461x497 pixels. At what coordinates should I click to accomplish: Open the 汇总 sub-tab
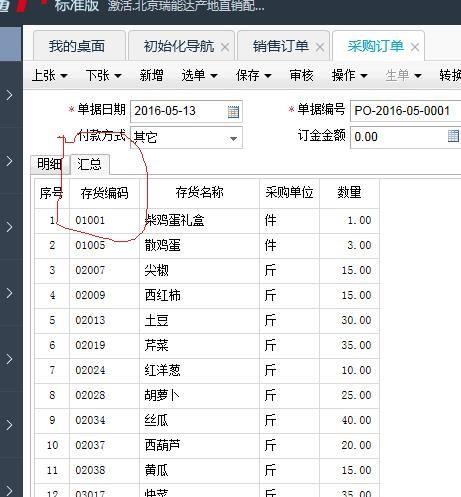89,164
